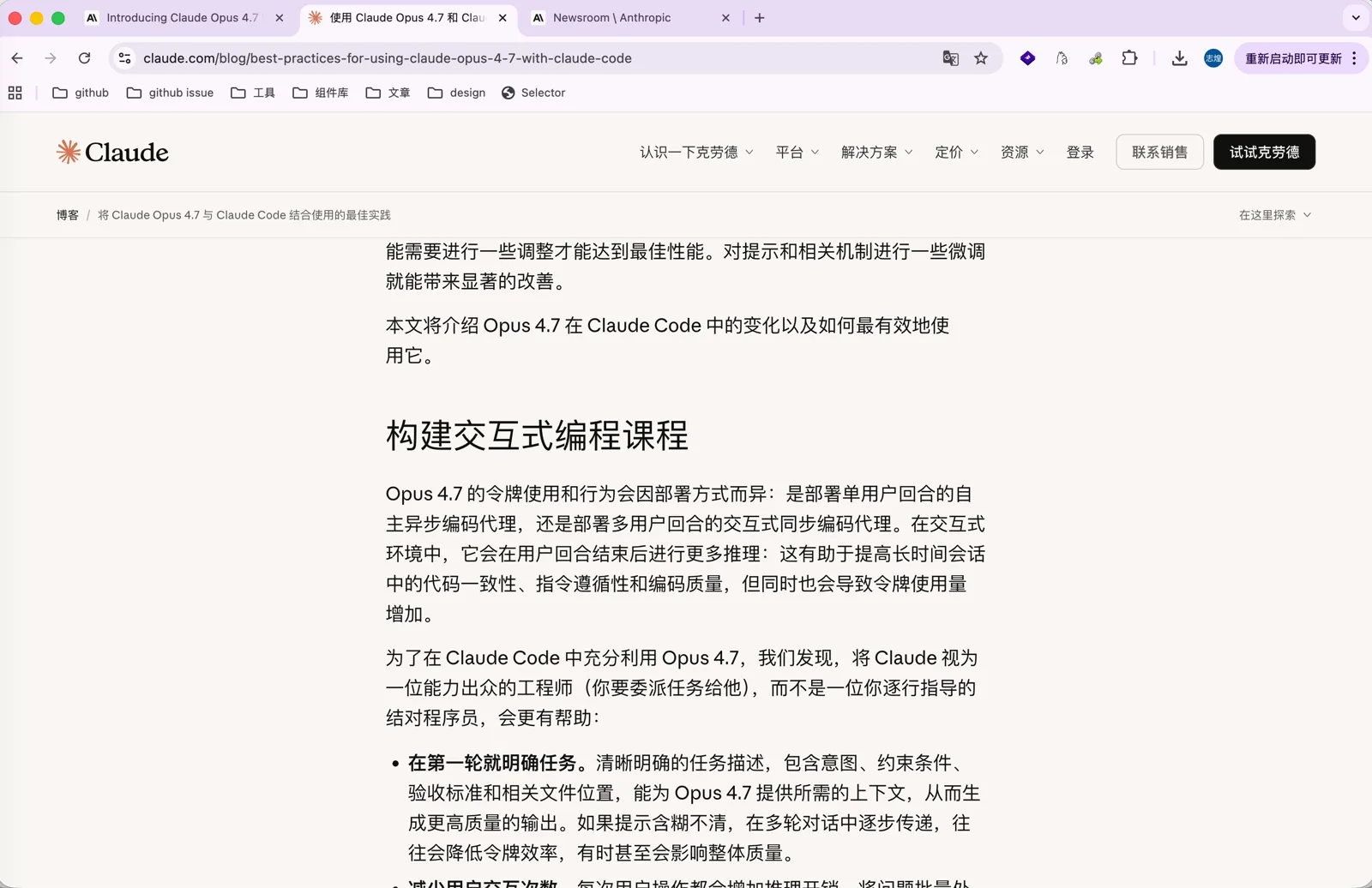Open the apps grid in bookmarks bar

(15, 93)
